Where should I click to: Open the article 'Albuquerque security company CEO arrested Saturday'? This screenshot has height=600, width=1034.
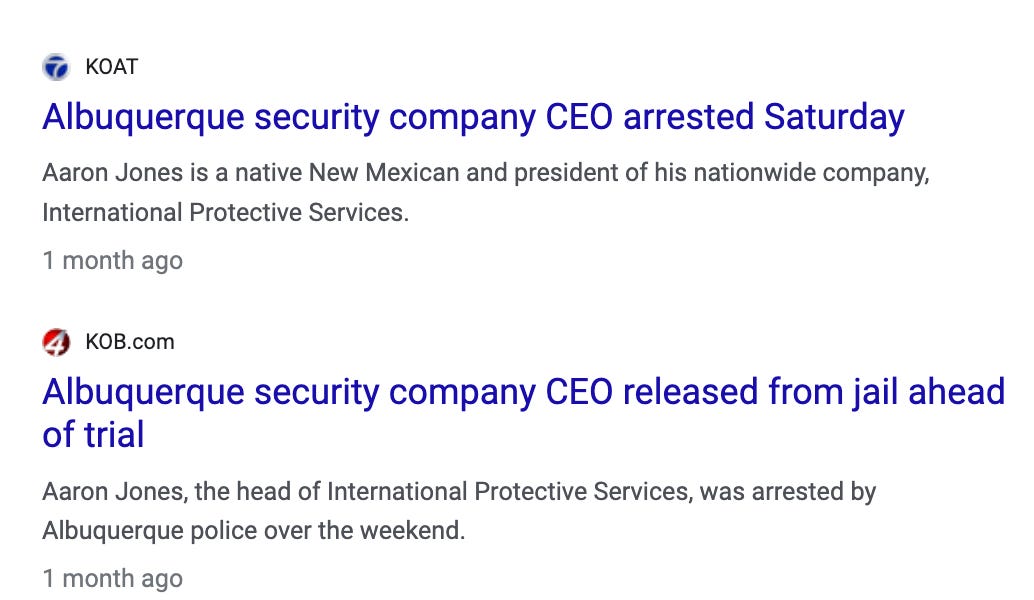470,117
